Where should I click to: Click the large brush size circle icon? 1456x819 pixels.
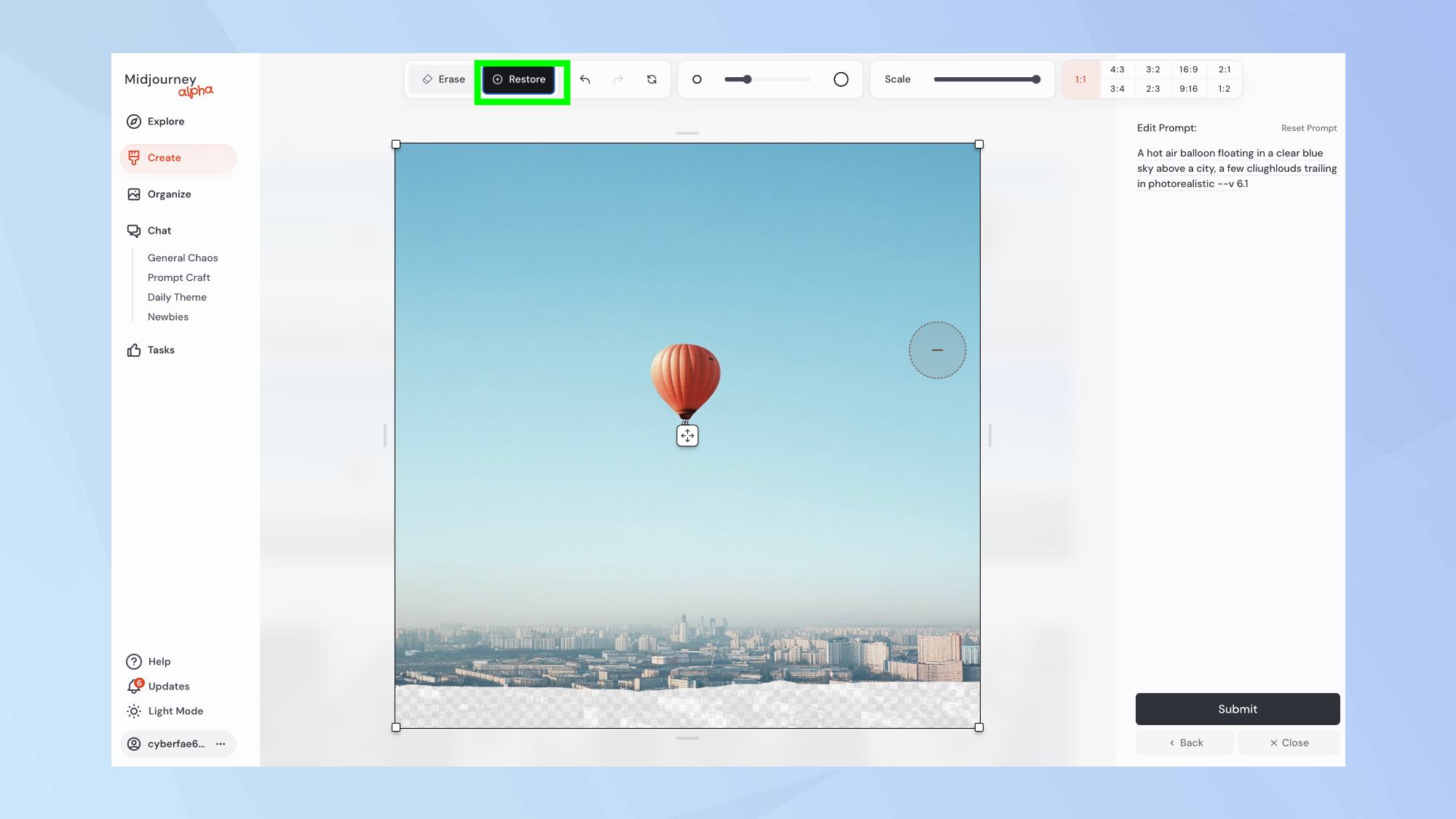coord(841,79)
